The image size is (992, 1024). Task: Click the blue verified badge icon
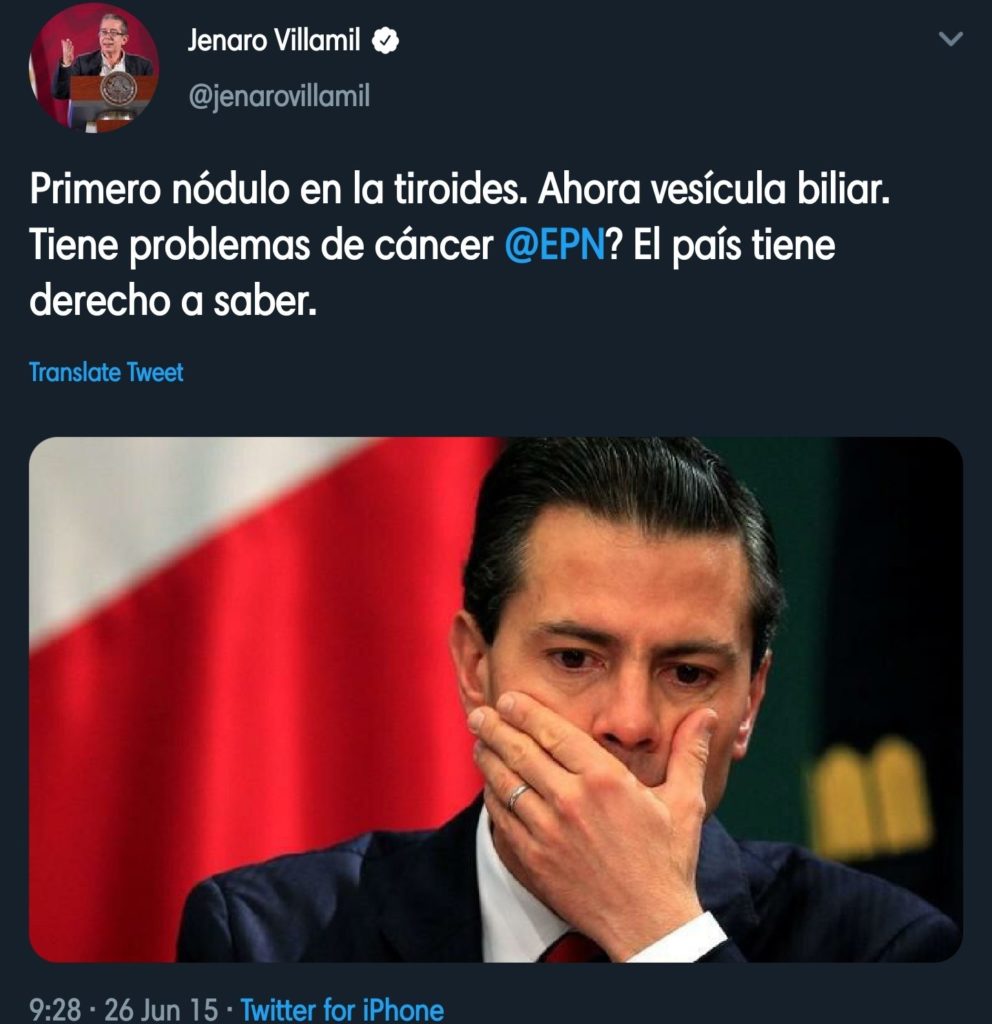coord(385,40)
